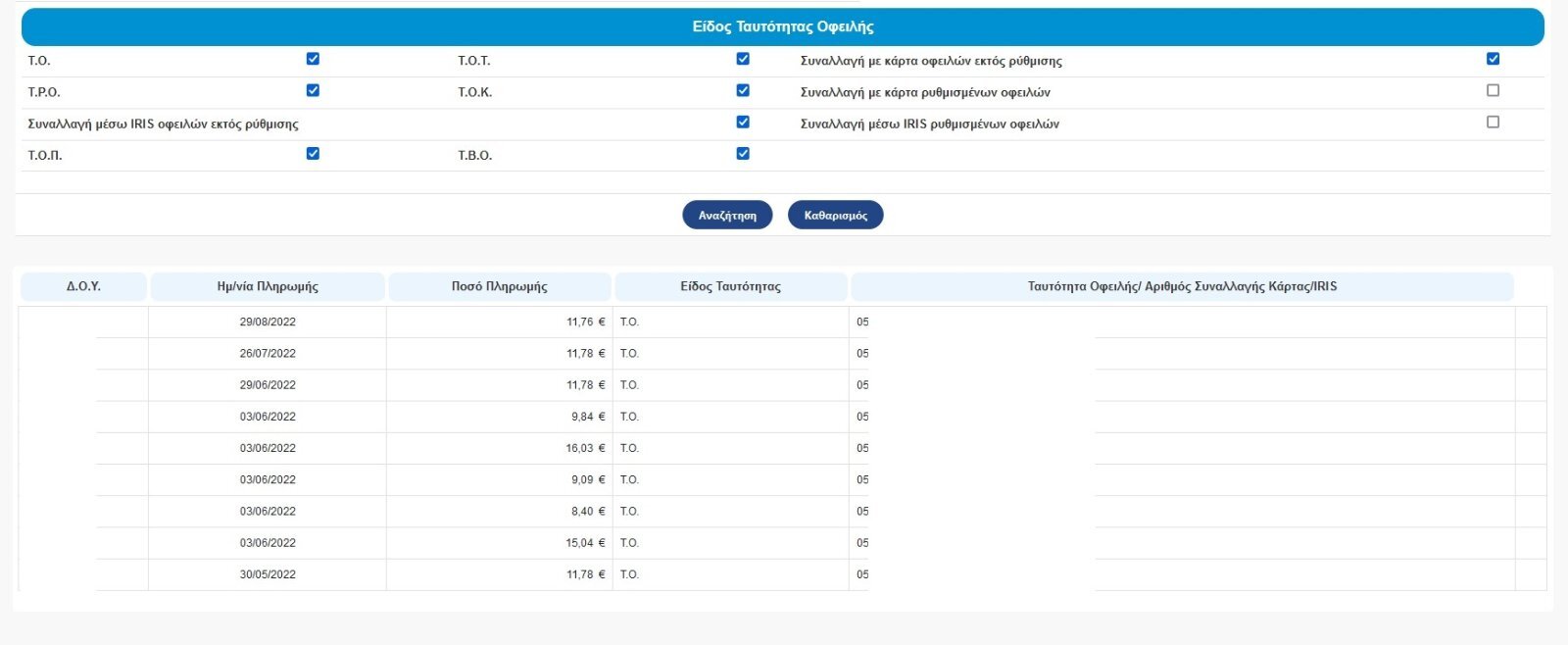
Task: Select the date 26/07/2022
Action: 268,353
